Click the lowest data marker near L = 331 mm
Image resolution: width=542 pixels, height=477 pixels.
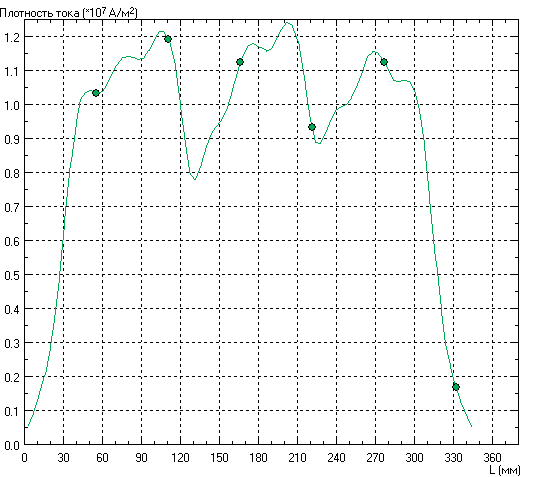[x=456, y=387]
